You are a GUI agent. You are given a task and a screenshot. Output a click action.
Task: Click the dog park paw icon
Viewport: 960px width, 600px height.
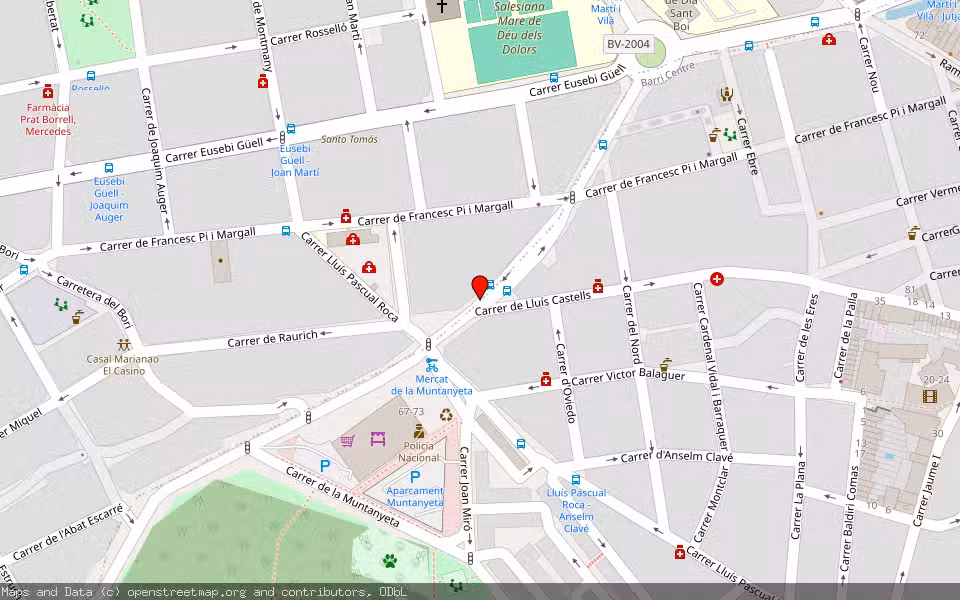(389, 560)
